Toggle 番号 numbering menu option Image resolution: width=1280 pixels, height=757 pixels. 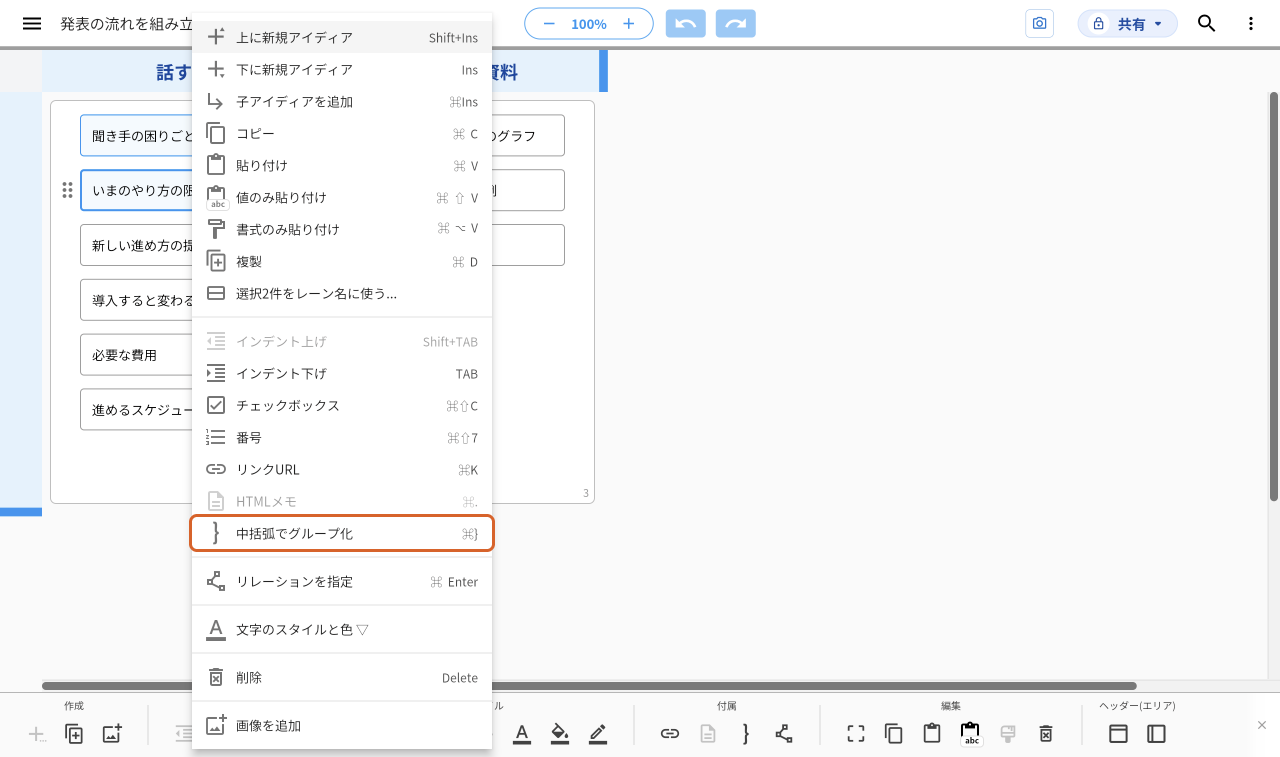342,437
